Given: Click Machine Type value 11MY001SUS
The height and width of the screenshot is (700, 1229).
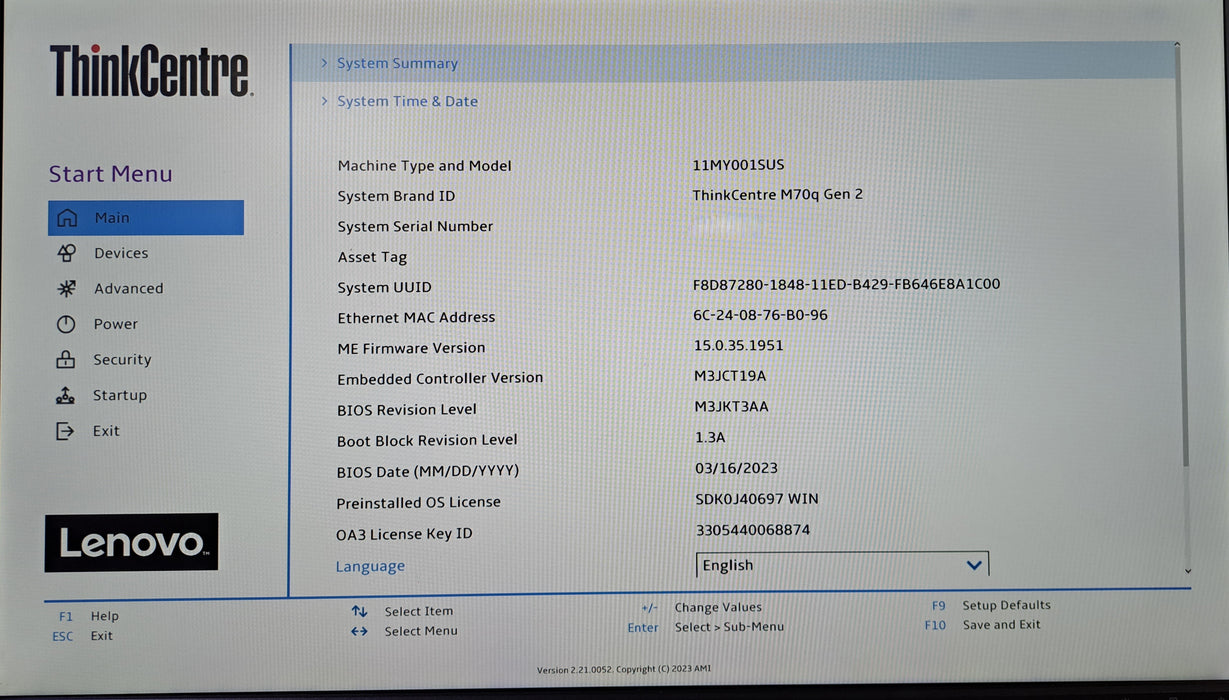Looking at the screenshot, I should click(738, 165).
